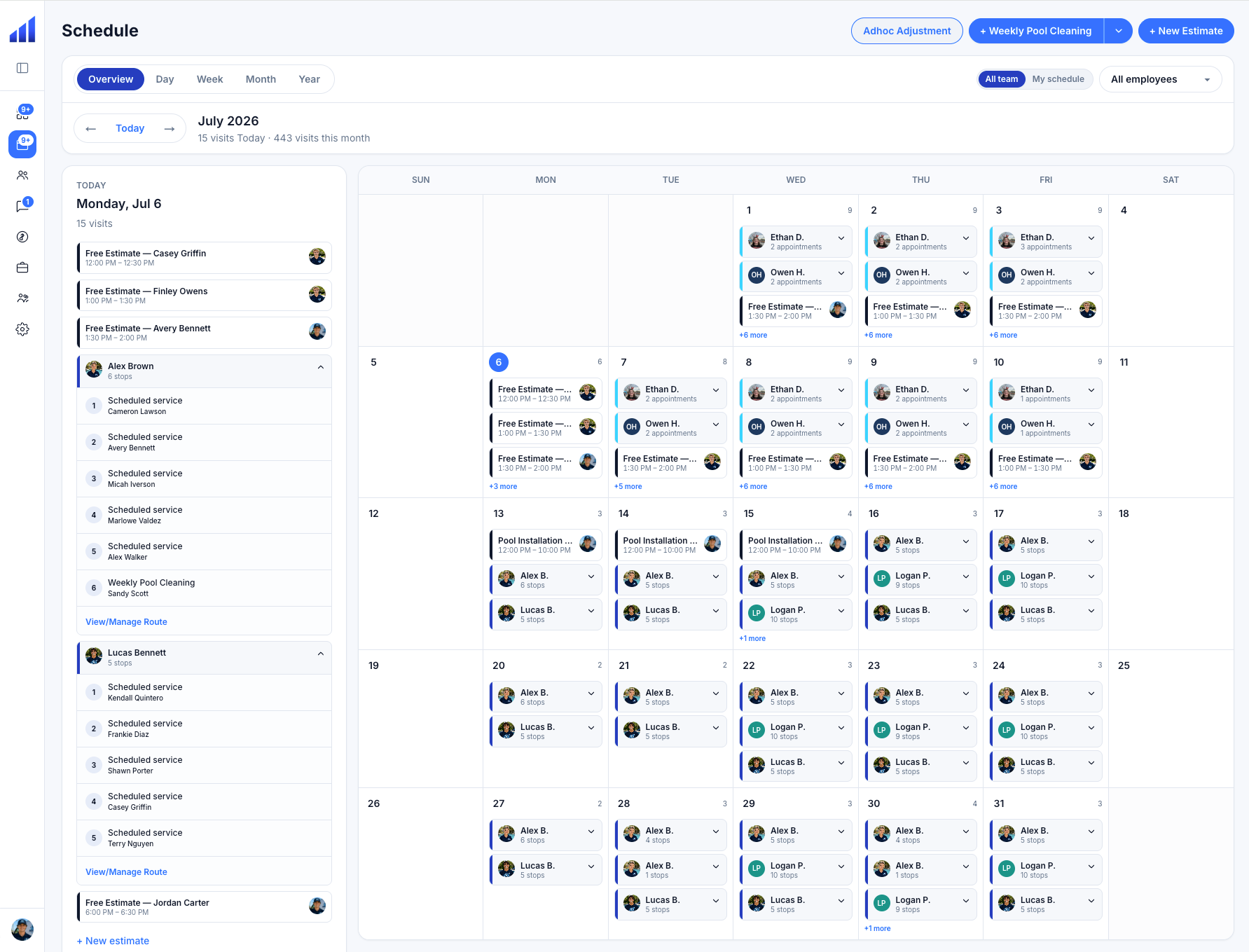Switch to Week view tab

209,79
